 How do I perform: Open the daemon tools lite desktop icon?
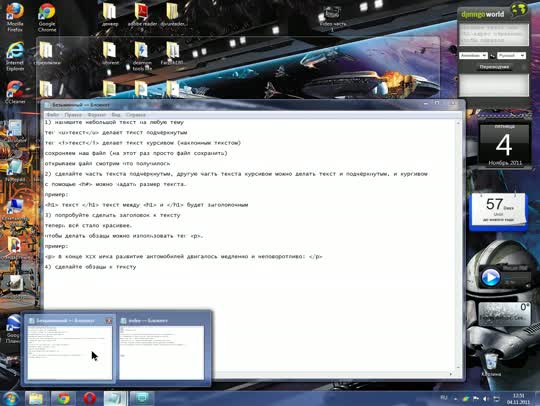(x=142, y=56)
